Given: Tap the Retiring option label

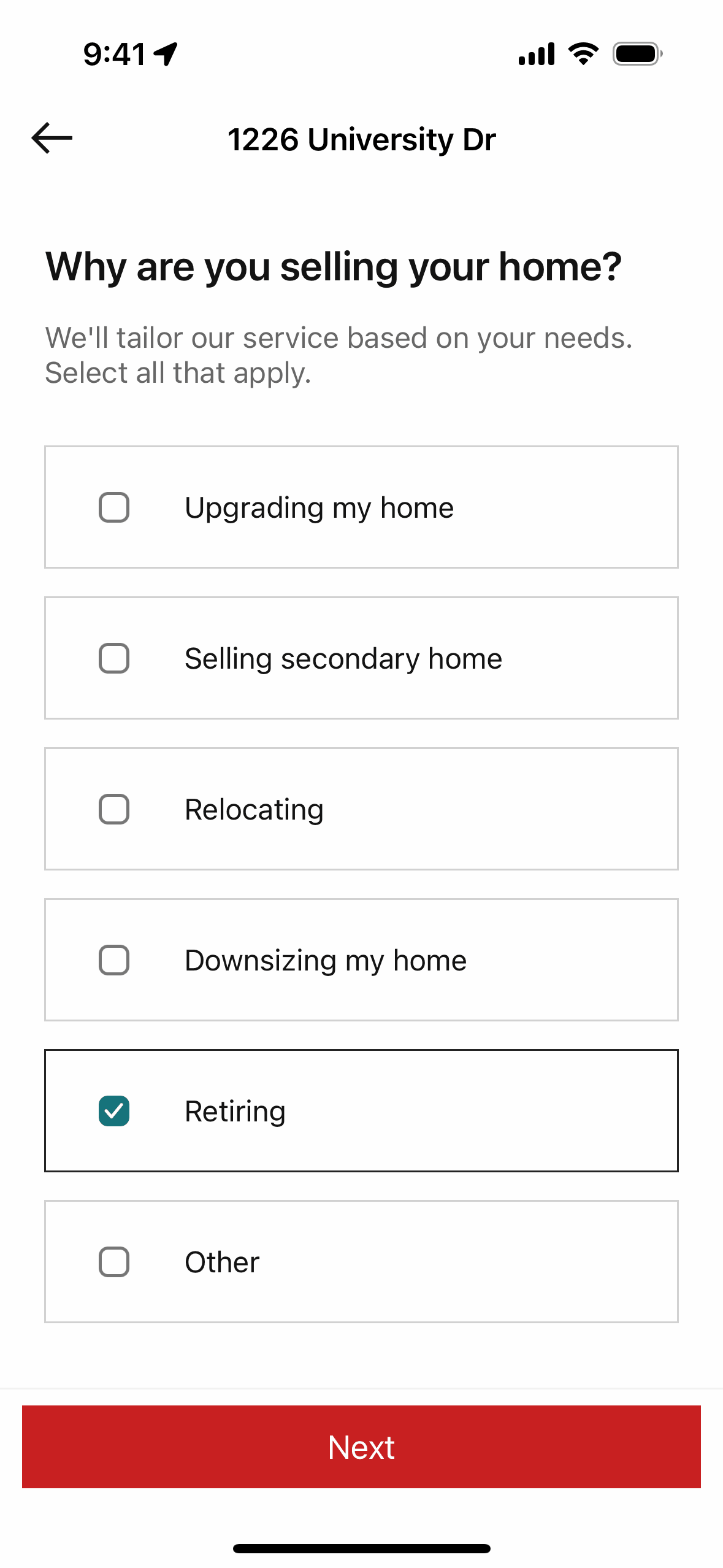Looking at the screenshot, I should 235,1112.
